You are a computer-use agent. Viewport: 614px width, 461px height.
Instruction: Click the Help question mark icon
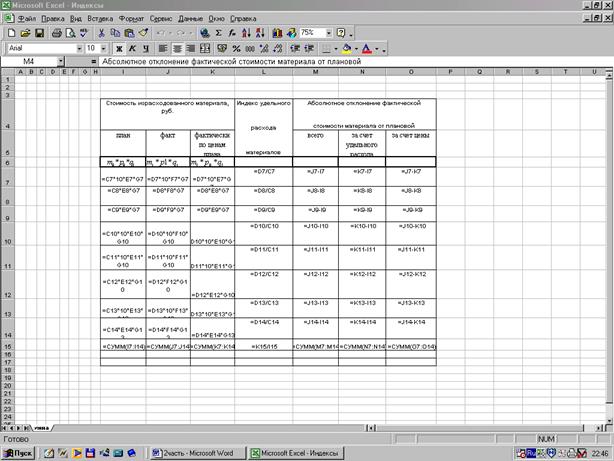[x=342, y=33]
